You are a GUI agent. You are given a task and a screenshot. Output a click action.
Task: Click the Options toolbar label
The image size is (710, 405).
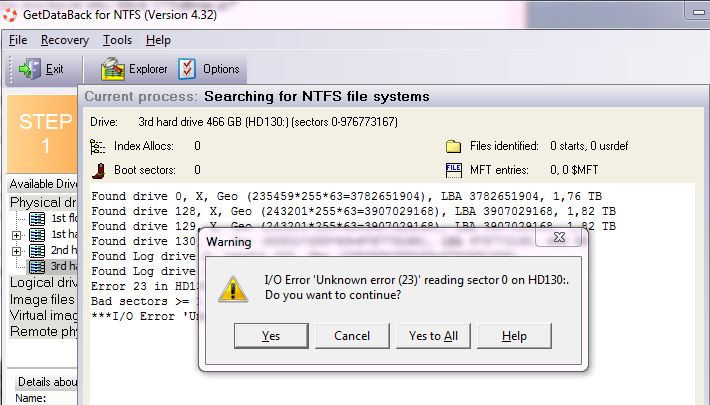221,69
